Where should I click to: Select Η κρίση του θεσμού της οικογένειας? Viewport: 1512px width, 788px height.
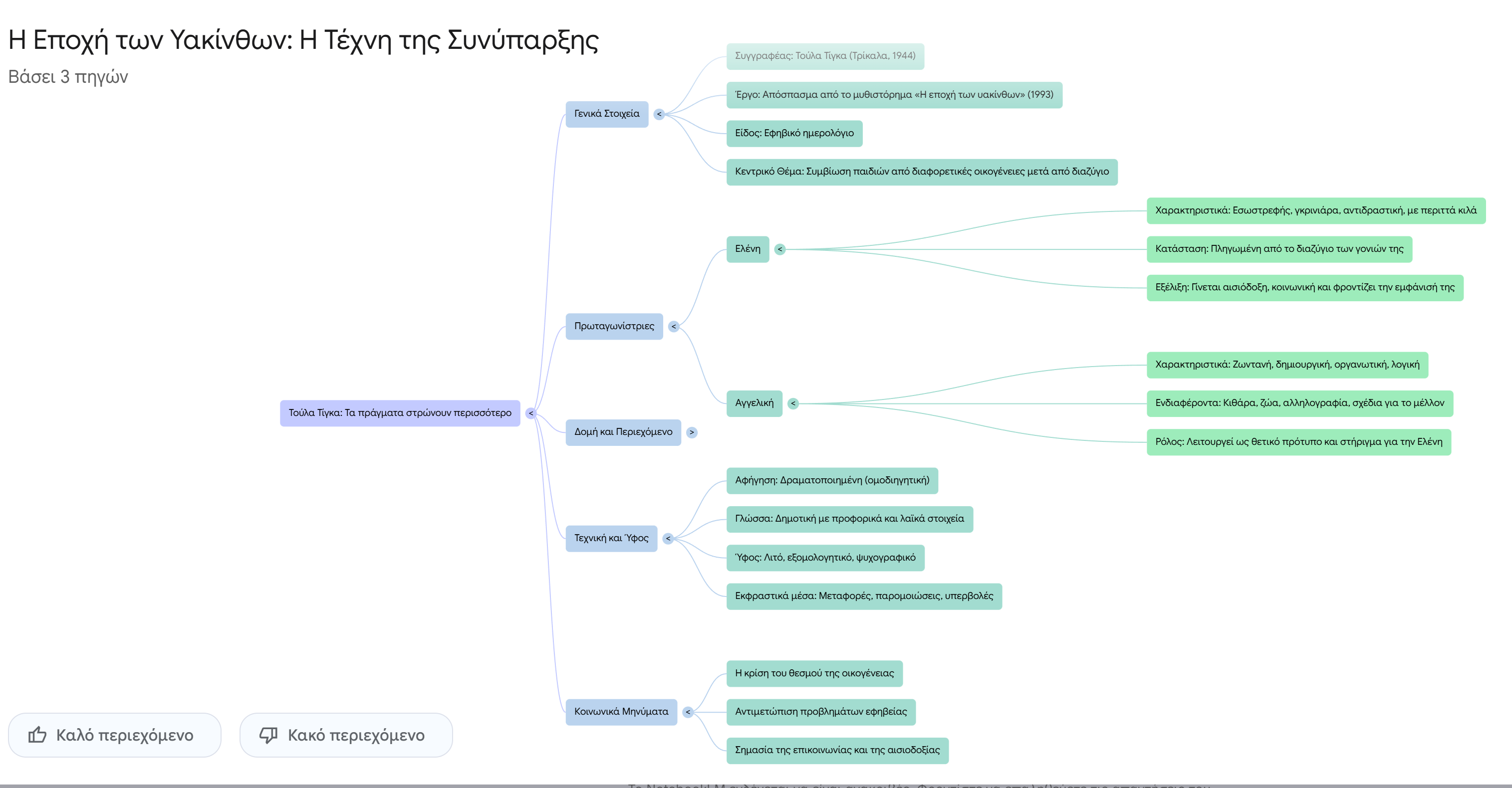(814, 674)
